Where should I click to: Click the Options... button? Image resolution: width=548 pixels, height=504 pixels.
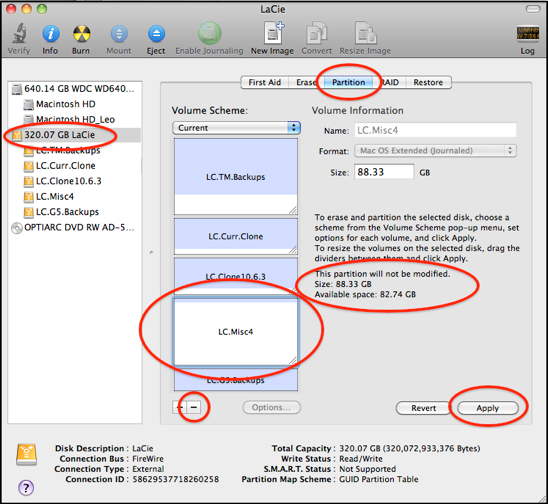click(272, 408)
